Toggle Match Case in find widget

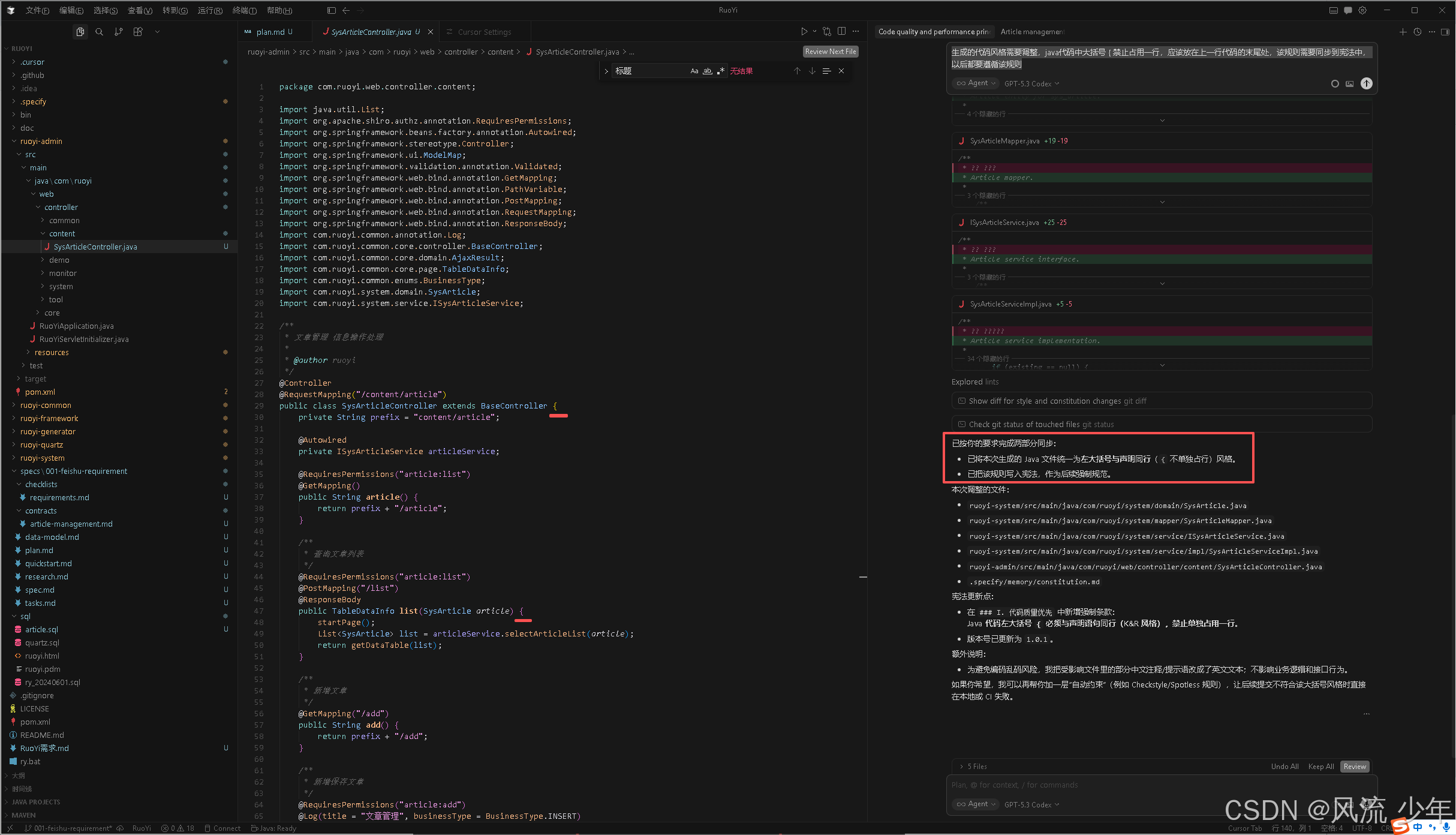(694, 71)
